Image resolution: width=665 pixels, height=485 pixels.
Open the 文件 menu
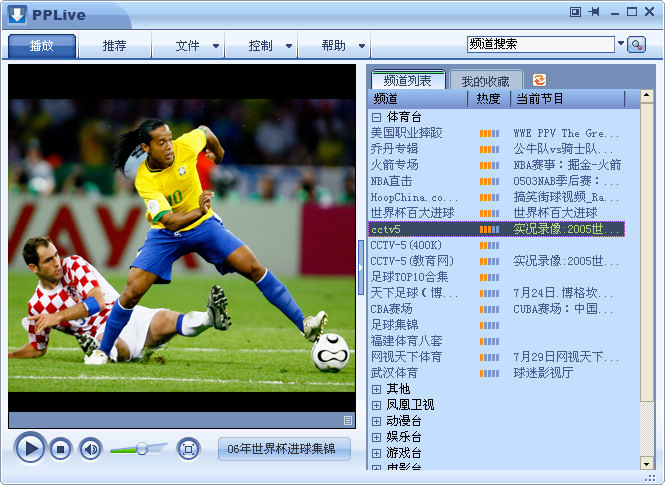(187, 45)
